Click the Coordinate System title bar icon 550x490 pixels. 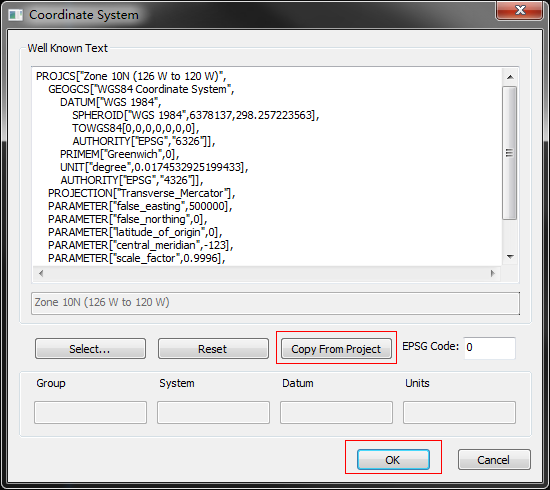(x=16, y=15)
